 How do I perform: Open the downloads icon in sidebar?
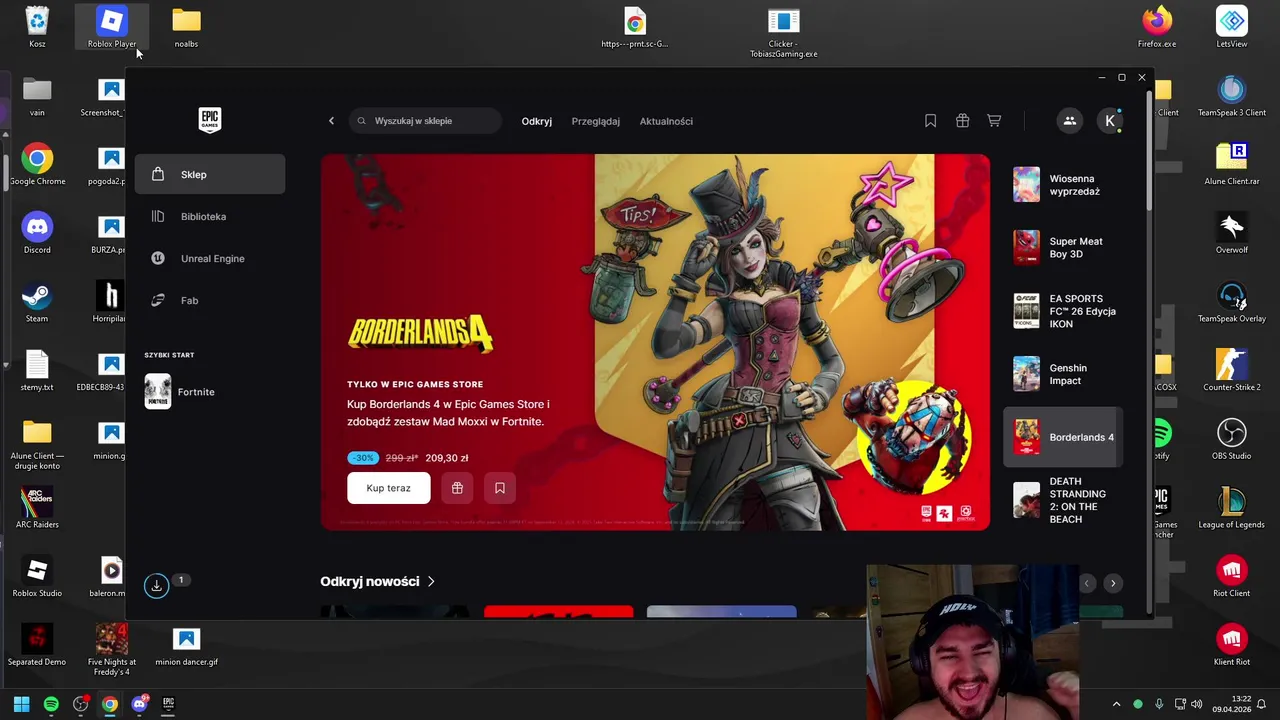156,586
